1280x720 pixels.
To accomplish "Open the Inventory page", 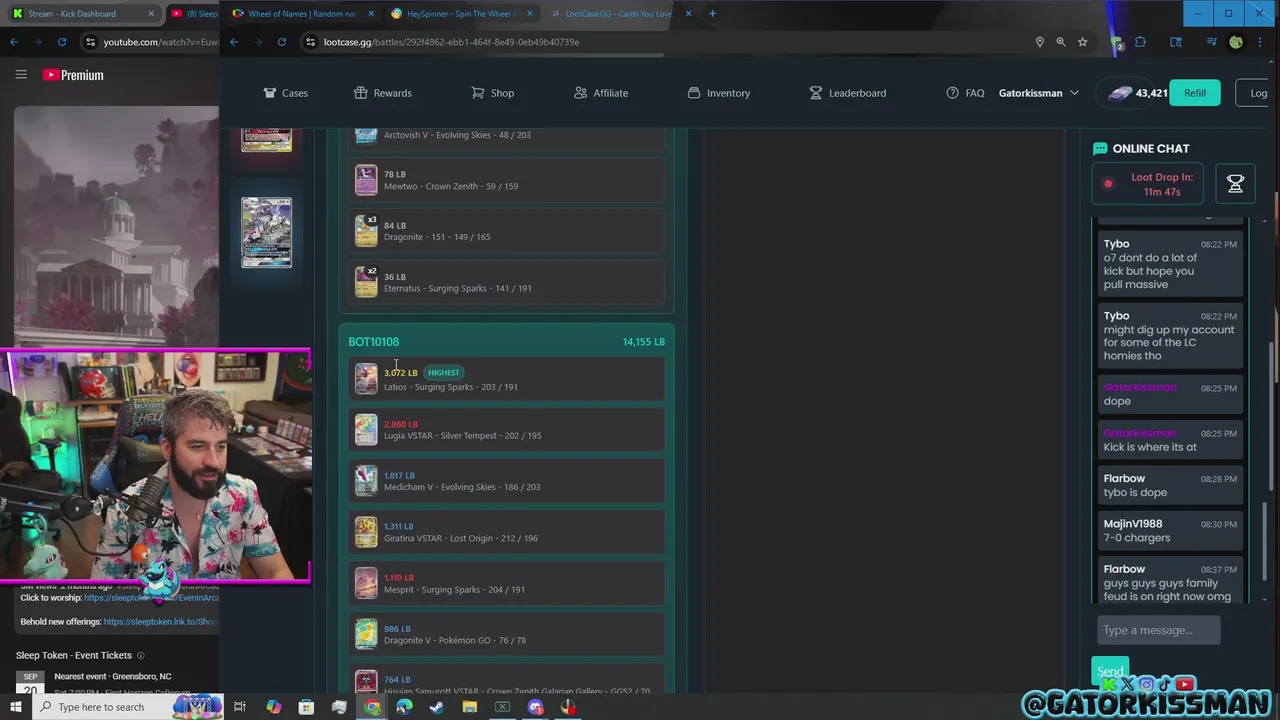I will click(x=718, y=93).
